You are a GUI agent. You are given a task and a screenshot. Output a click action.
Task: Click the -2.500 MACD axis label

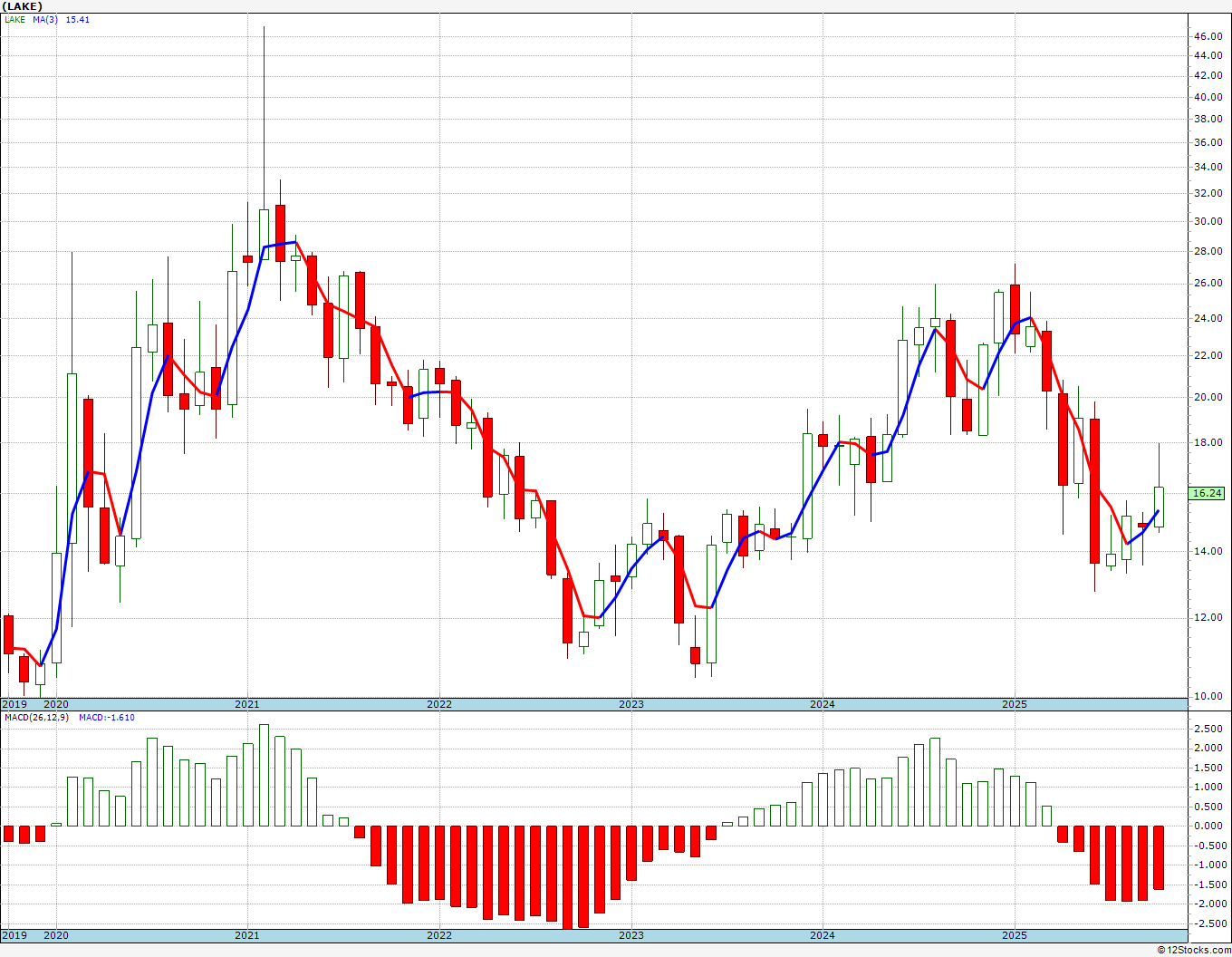[1207, 923]
